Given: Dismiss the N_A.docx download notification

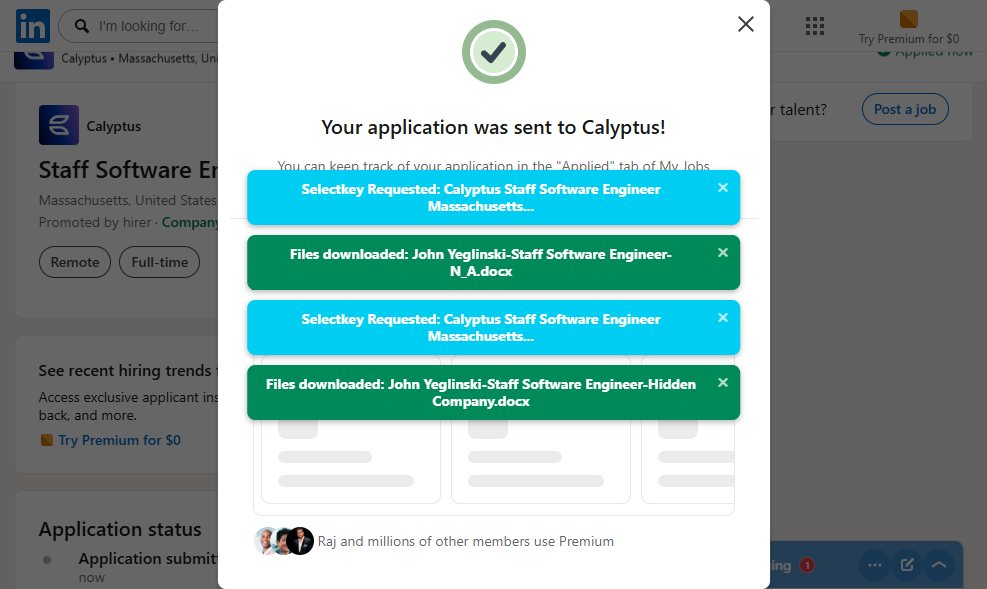Looking at the screenshot, I should point(723,253).
